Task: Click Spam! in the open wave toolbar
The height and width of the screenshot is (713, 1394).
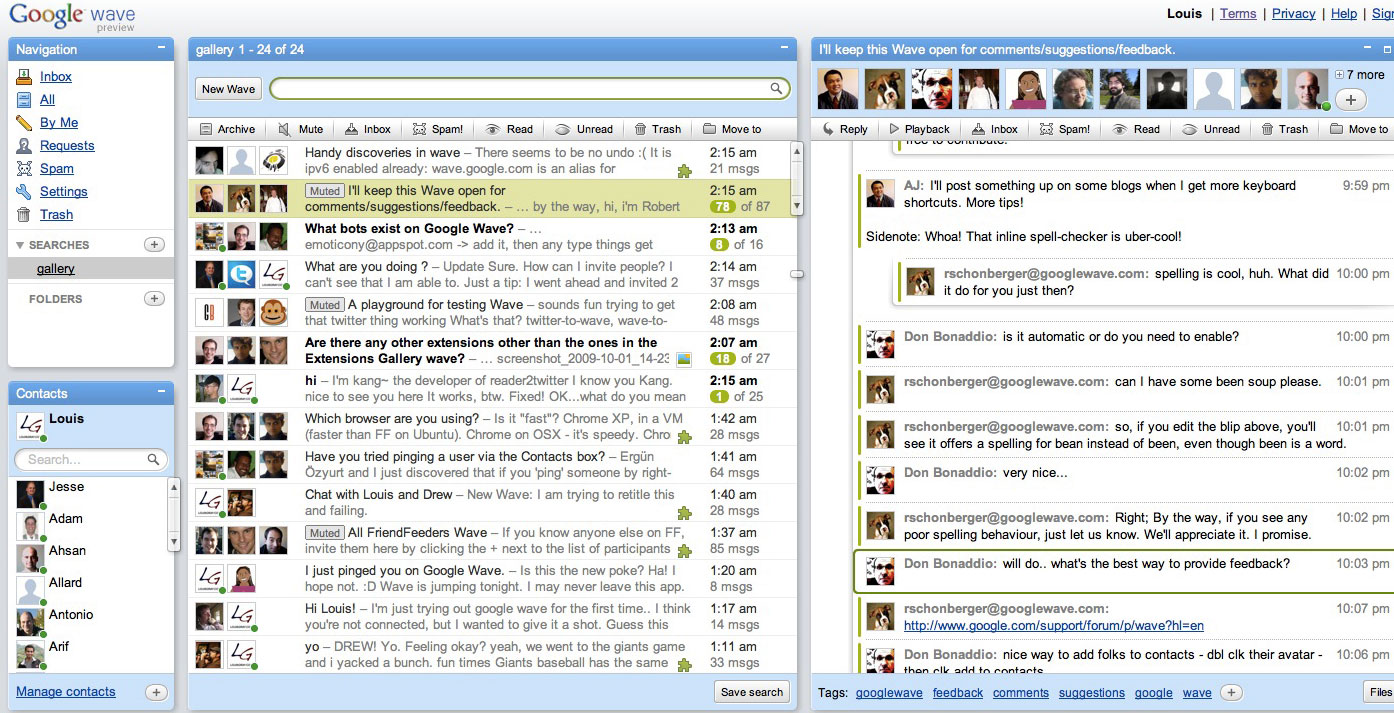Action: (x=1064, y=129)
